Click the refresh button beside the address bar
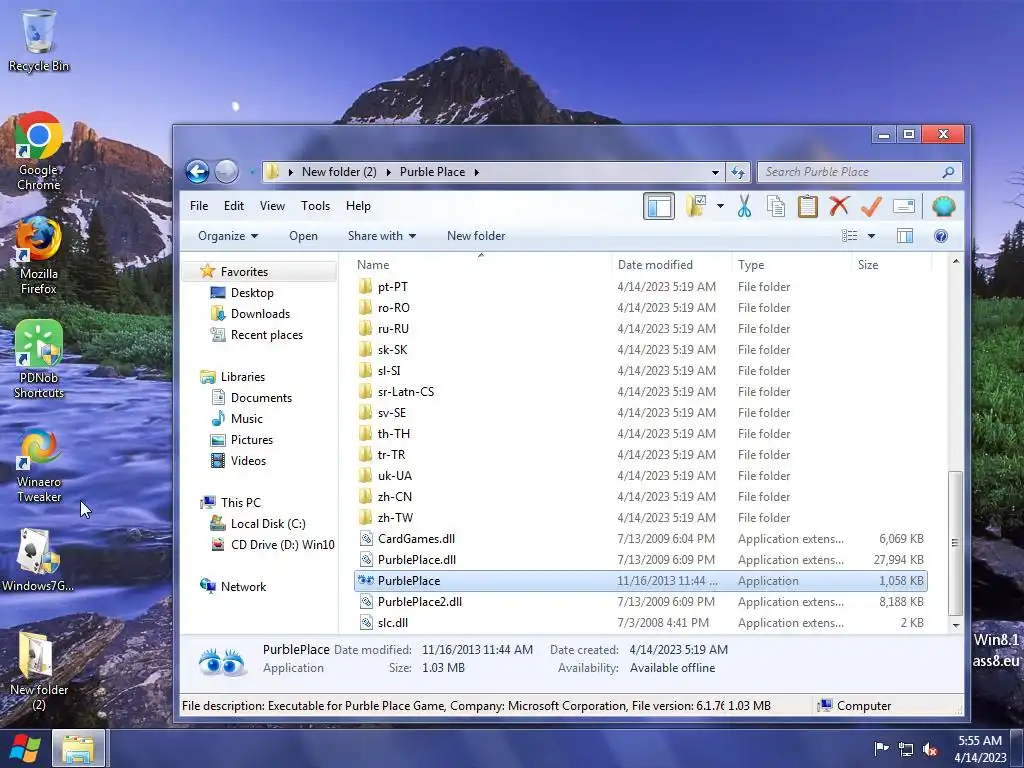 point(738,172)
